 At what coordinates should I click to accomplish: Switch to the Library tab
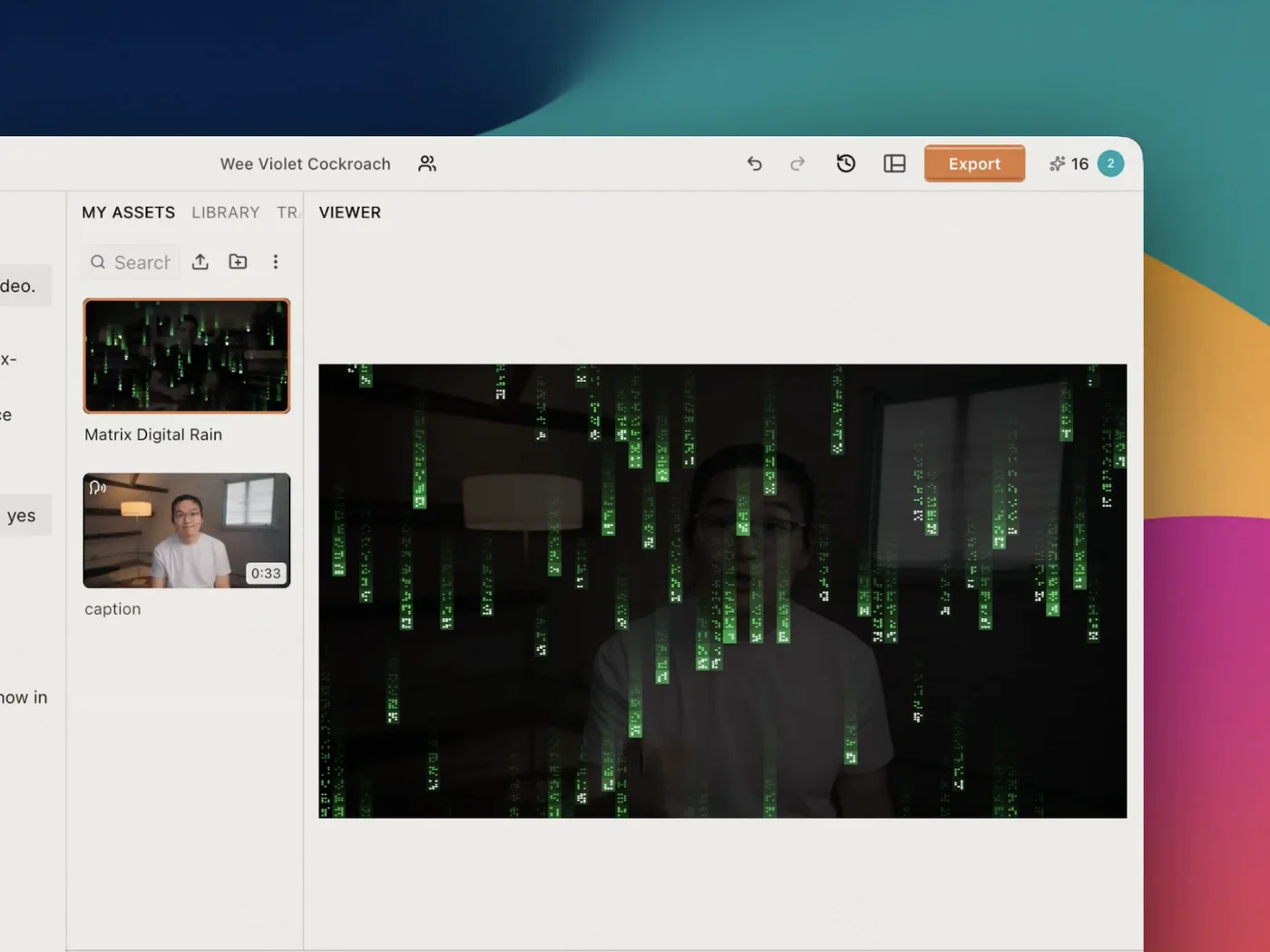click(x=226, y=212)
